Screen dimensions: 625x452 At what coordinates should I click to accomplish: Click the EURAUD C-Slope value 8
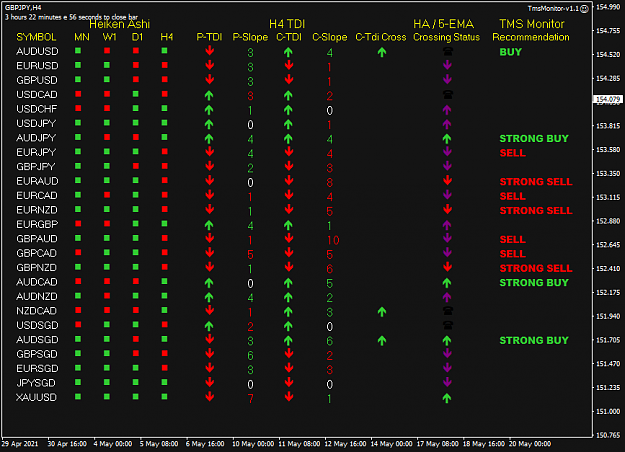(329, 183)
